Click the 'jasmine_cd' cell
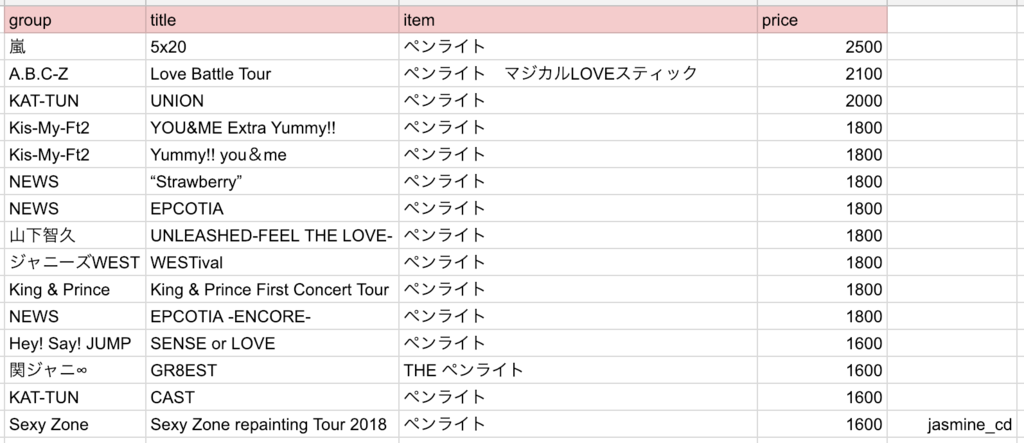Image resolution: width=1024 pixels, height=443 pixels. tap(955, 425)
